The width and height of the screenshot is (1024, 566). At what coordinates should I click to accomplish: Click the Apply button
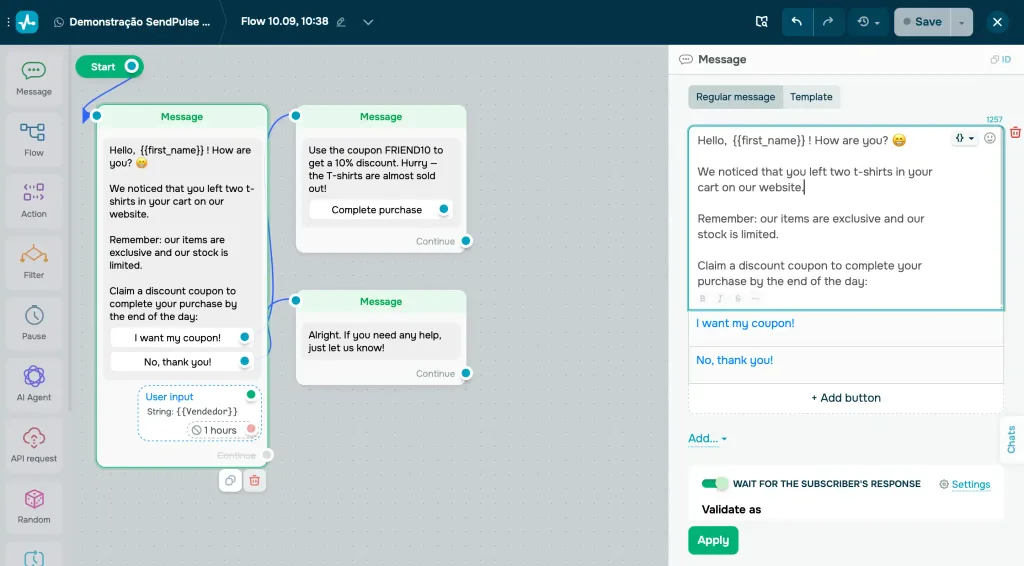(713, 540)
